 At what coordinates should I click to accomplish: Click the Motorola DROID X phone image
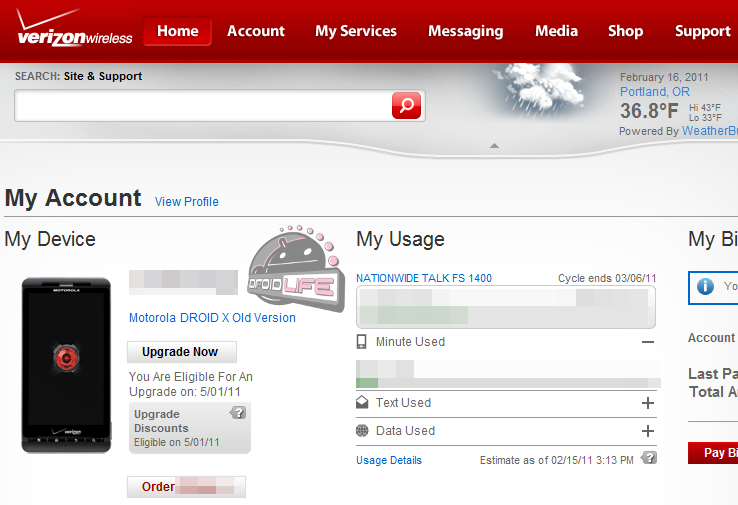click(x=66, y=365)
